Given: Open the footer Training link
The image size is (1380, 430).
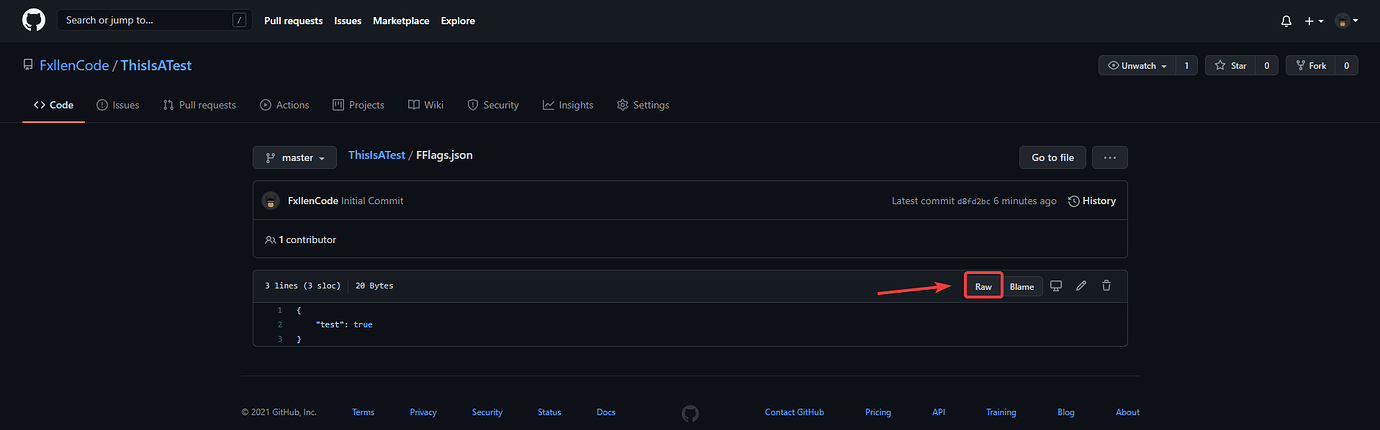Looking at the screenshot, I should point(1001,412).
